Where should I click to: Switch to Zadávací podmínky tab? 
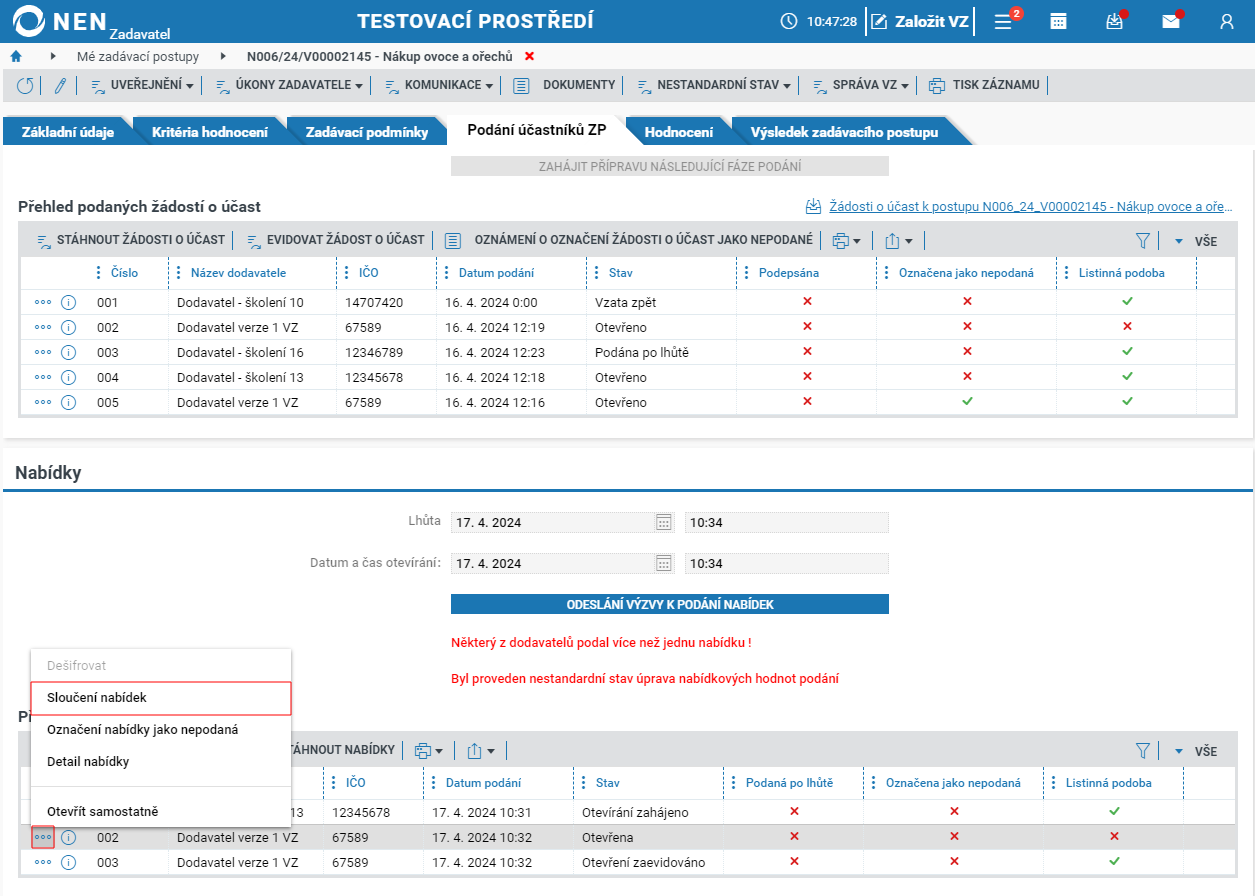(367, 132)
